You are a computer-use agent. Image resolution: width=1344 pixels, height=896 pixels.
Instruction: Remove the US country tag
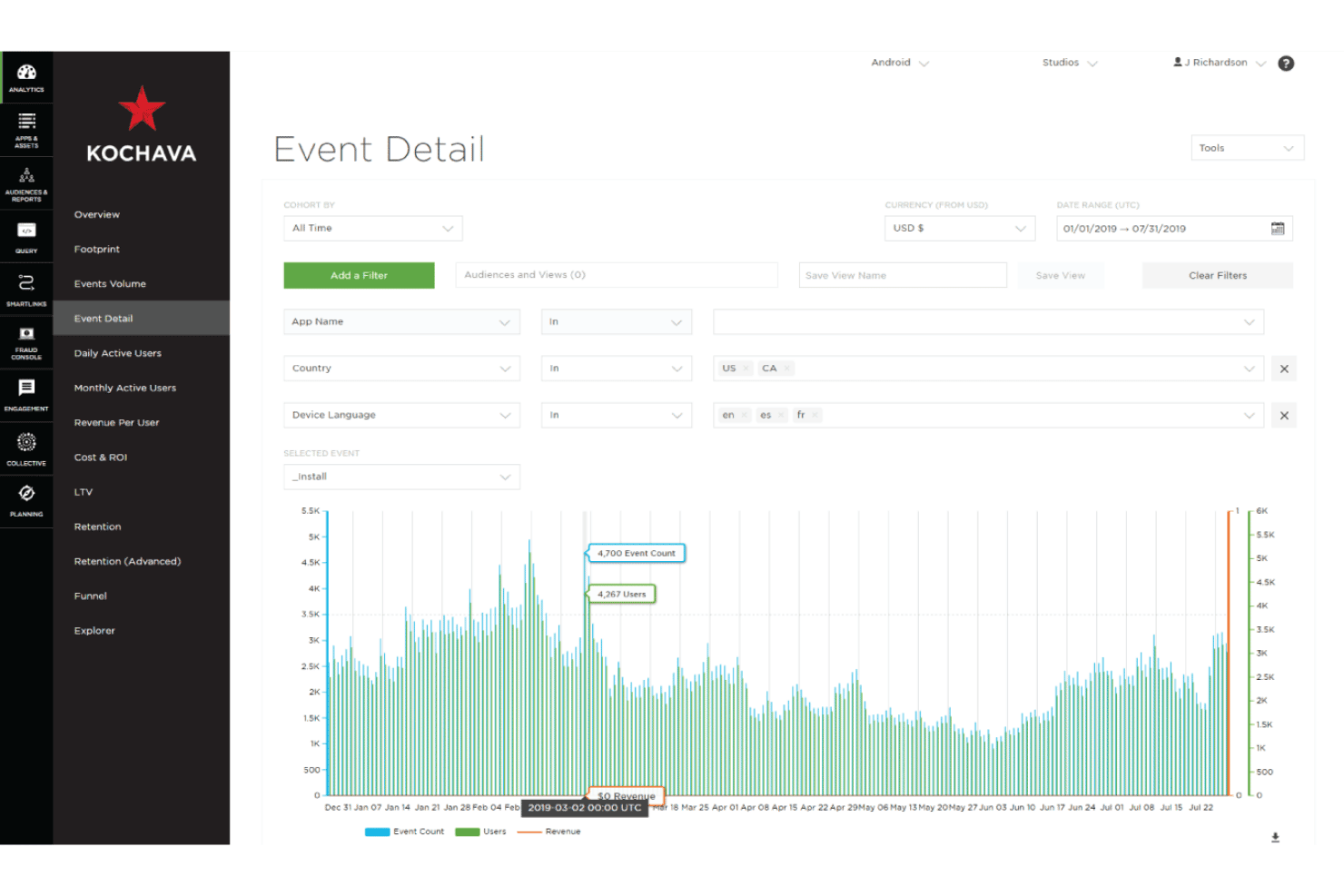click(x=746, y=369)
